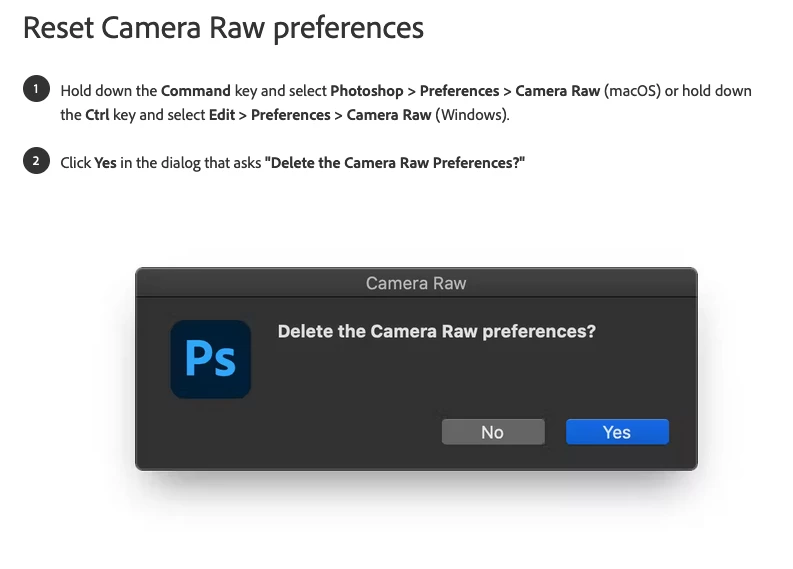This screenshot has height=569, width=793.
Task: Click Preferences following Edit in step 1
Action: tap(290, 115)
